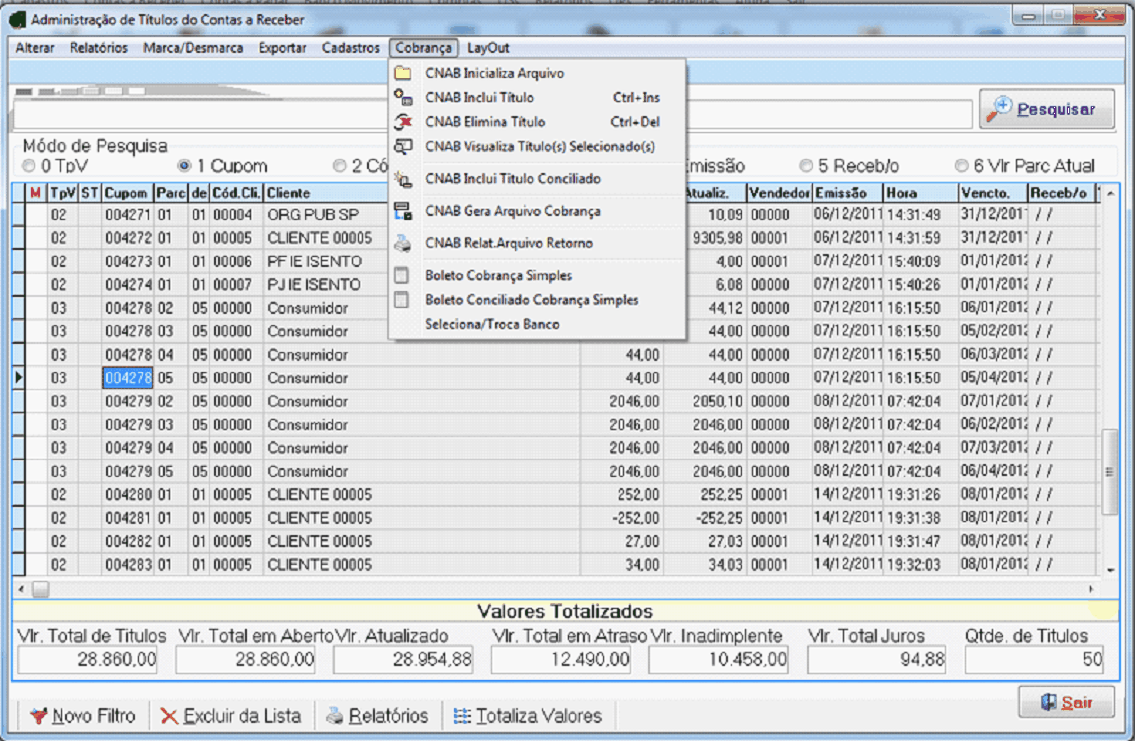
Task: Click the Pesquisar button
Action: 1046,110
